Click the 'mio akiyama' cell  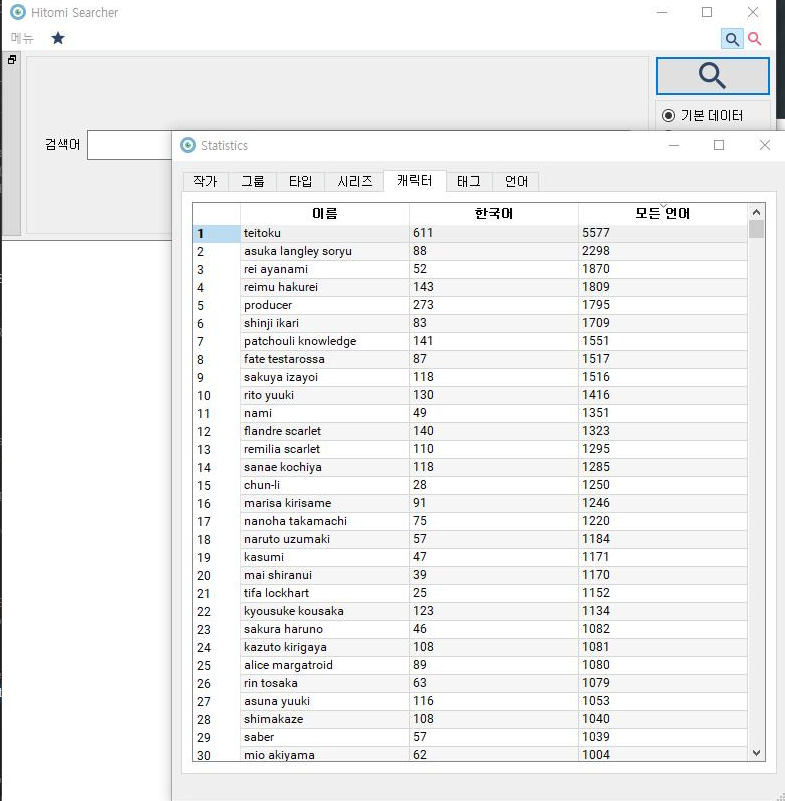point(325,755)
